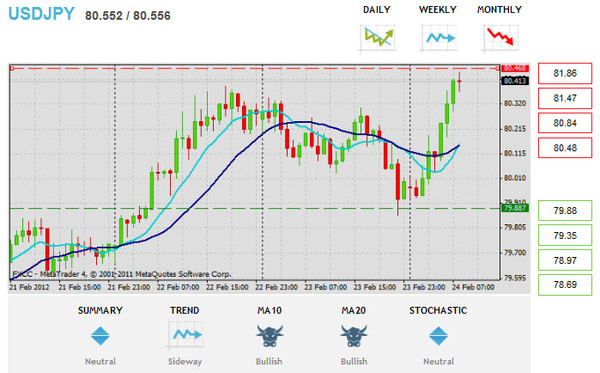Click the 81.47 resistance level box
This screenshot has width=600, height=373.
coord(565,98)
